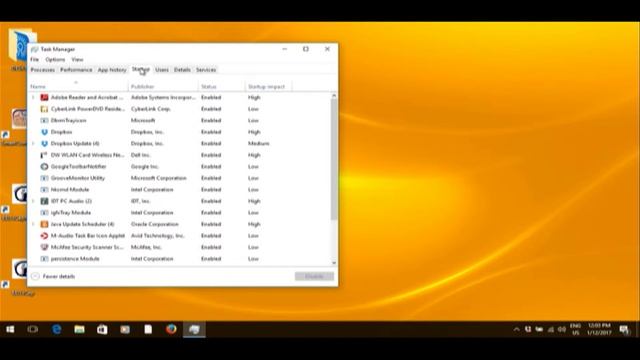640x360 pixels.
Task: Click the GrooveMonitor Utility icon
Action: pos(44,178)
